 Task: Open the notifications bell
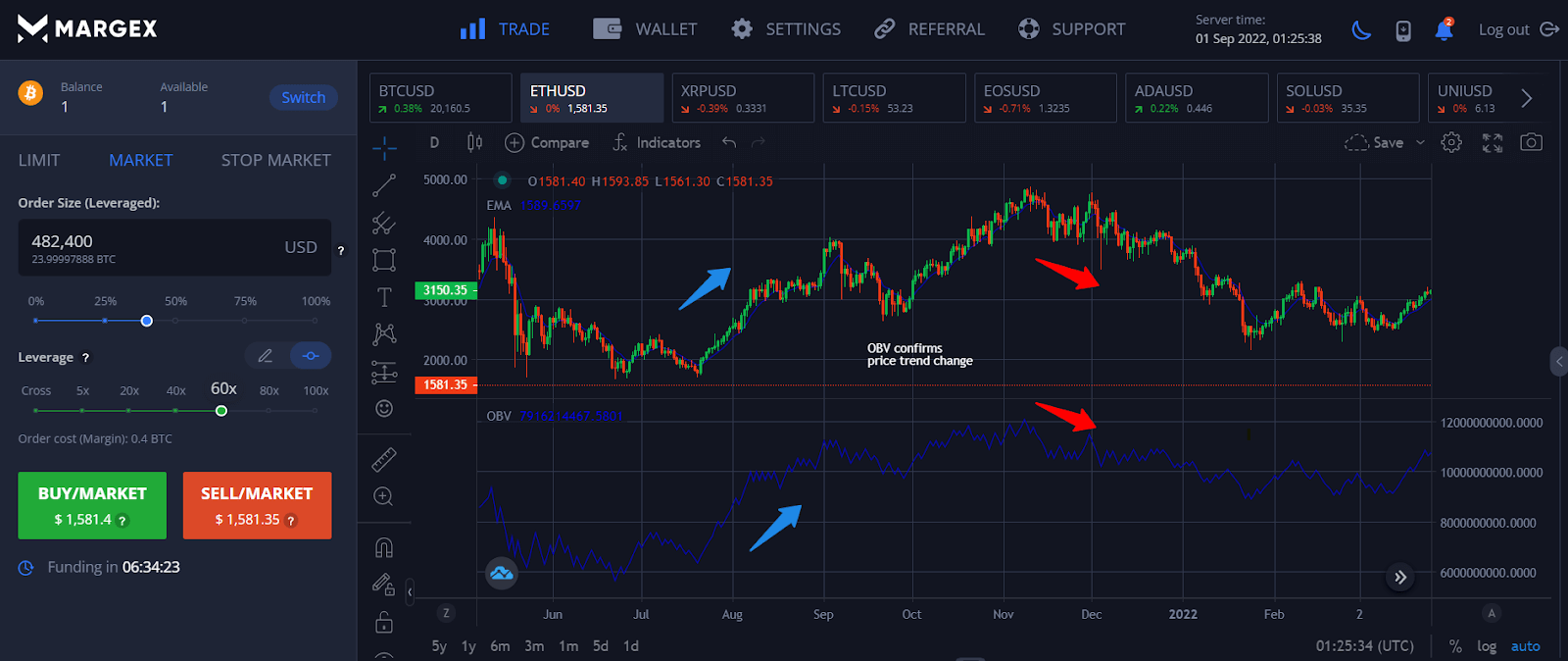(x=1444, y=29)
